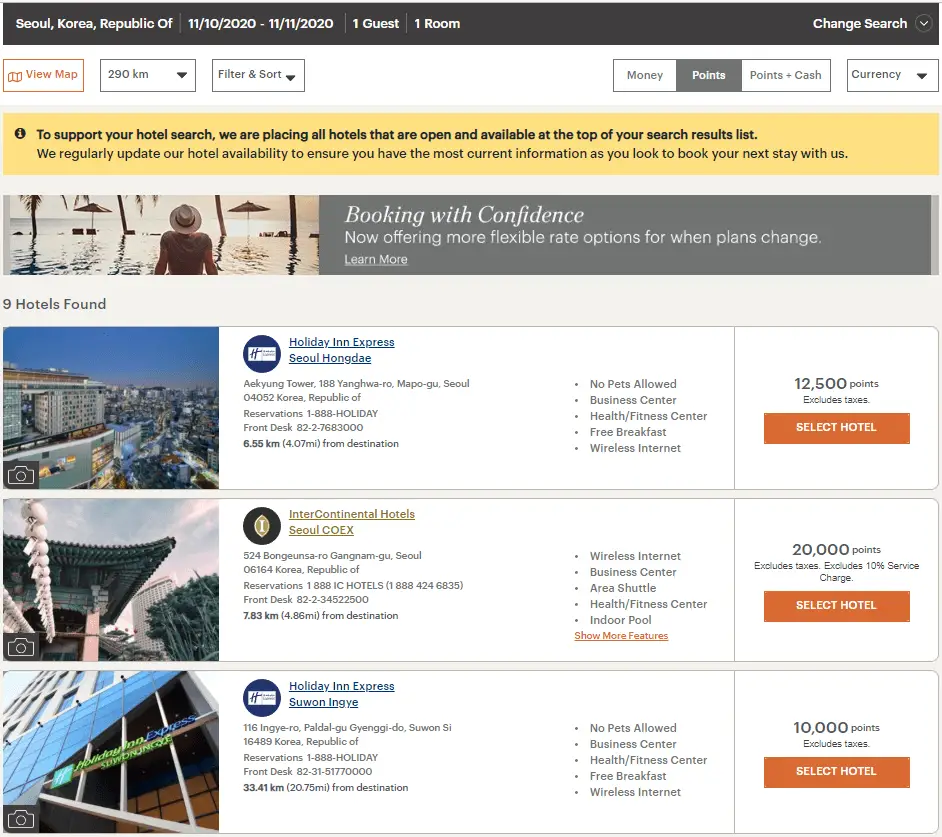Show More Features for InterContinental COEX
Image resolution: width=942 pixels, height=837 pixels.
tap(621, 636)
